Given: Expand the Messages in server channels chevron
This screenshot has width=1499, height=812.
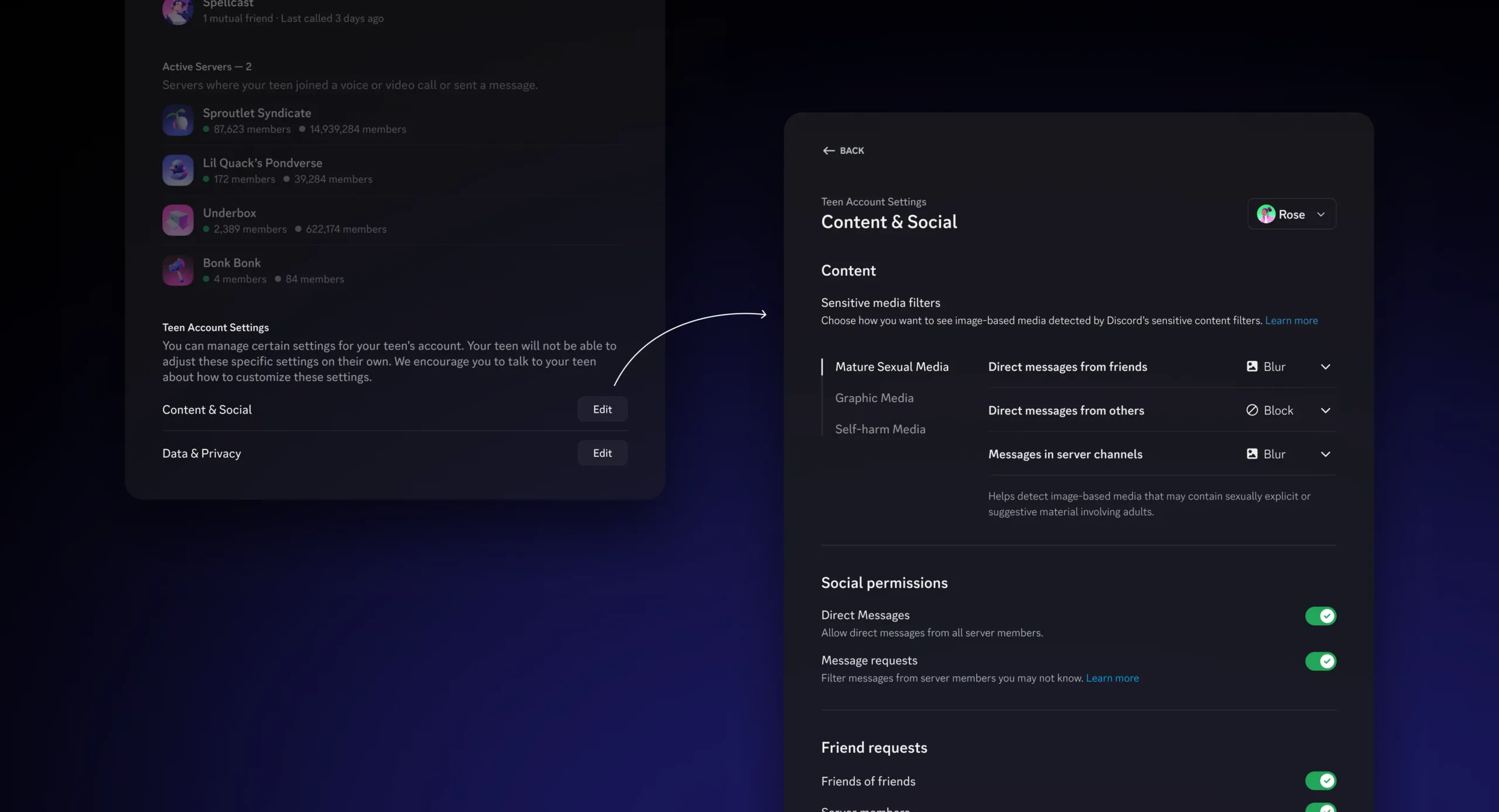Looking at the screenshot, I should (1326, 454).
